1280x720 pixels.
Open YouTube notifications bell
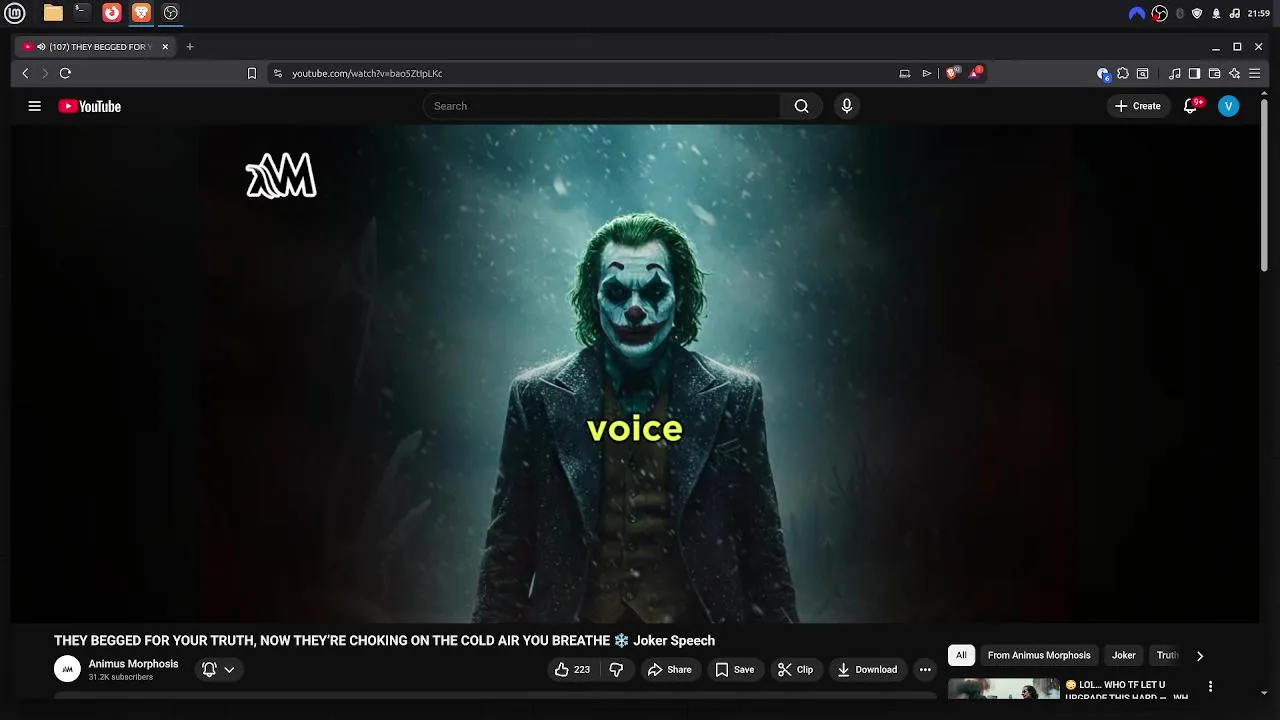(1190, 106)
